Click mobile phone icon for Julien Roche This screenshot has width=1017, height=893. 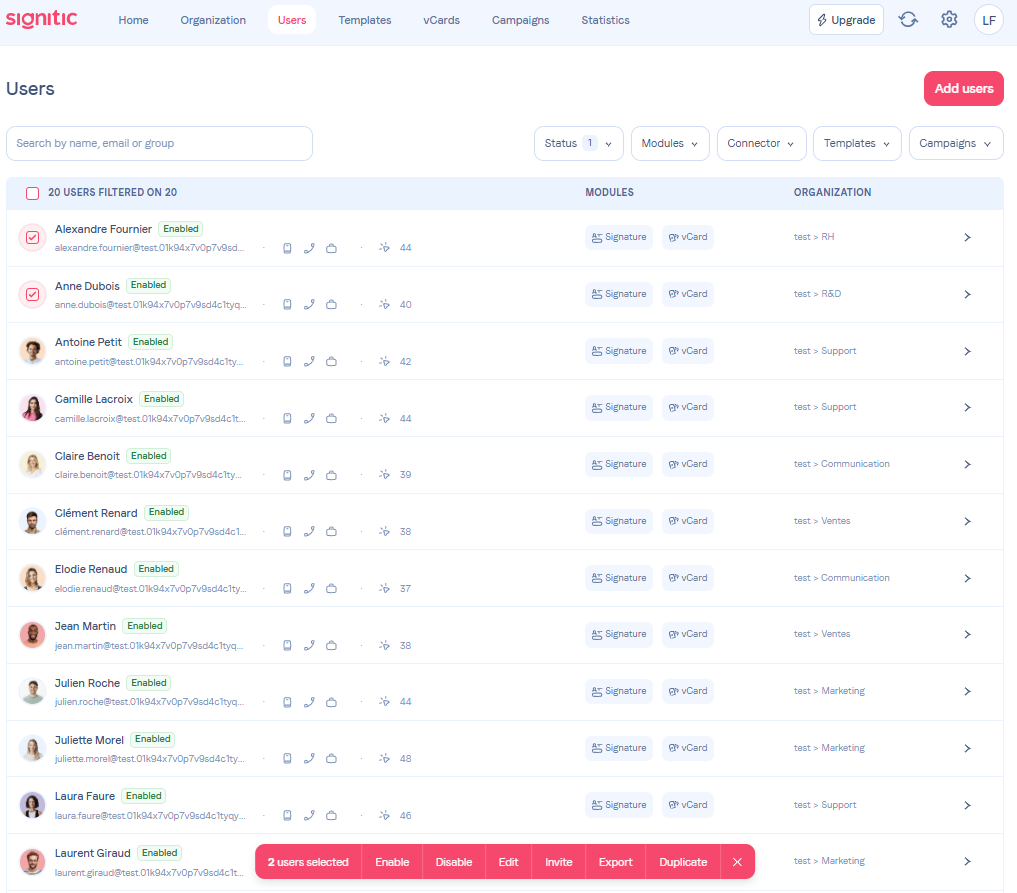(x=287, y=702)
